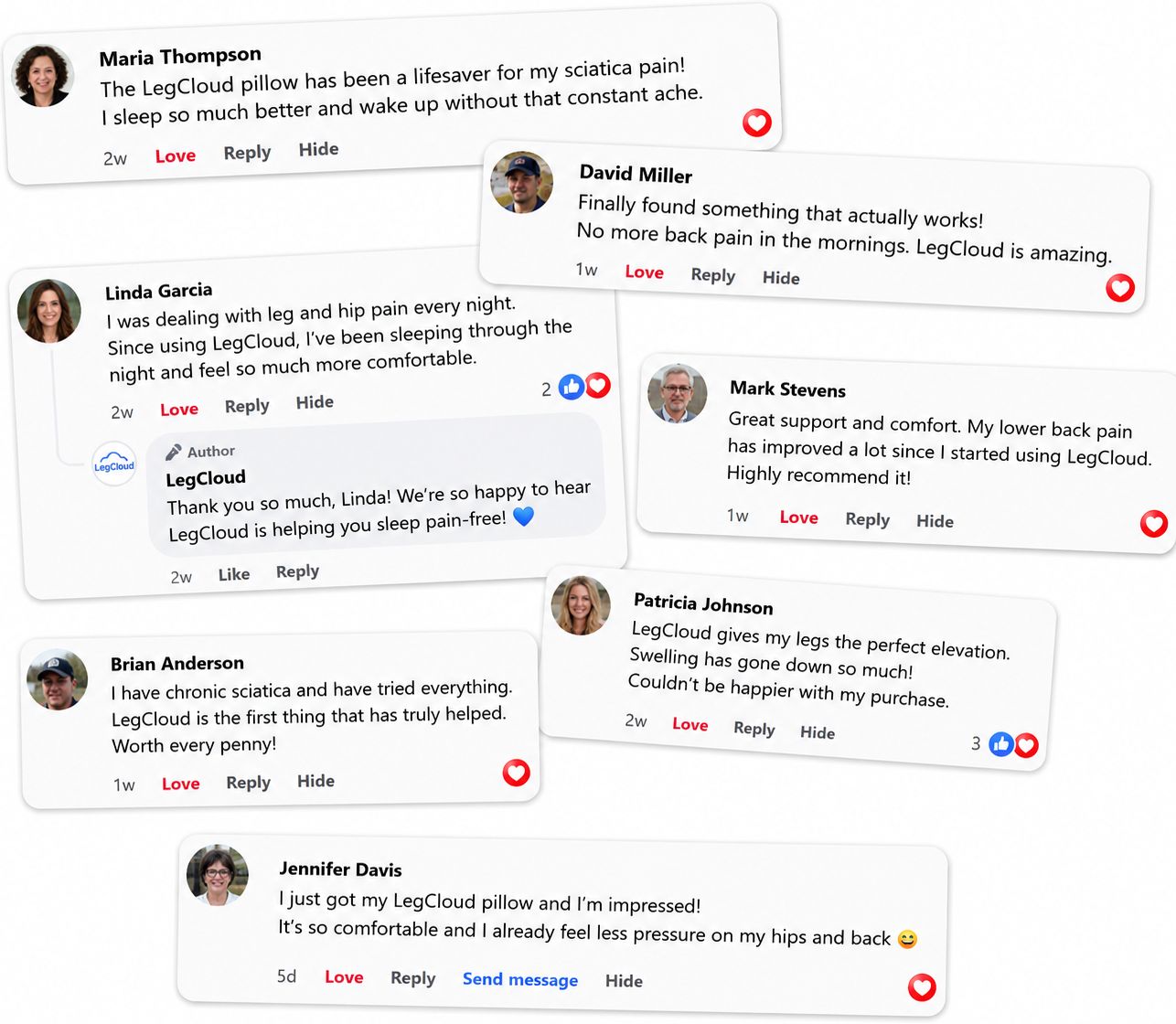Toggle Love on Linda Garcia's comment
The width and height of the screenshot is (1176, 1024).
(179, 409)
